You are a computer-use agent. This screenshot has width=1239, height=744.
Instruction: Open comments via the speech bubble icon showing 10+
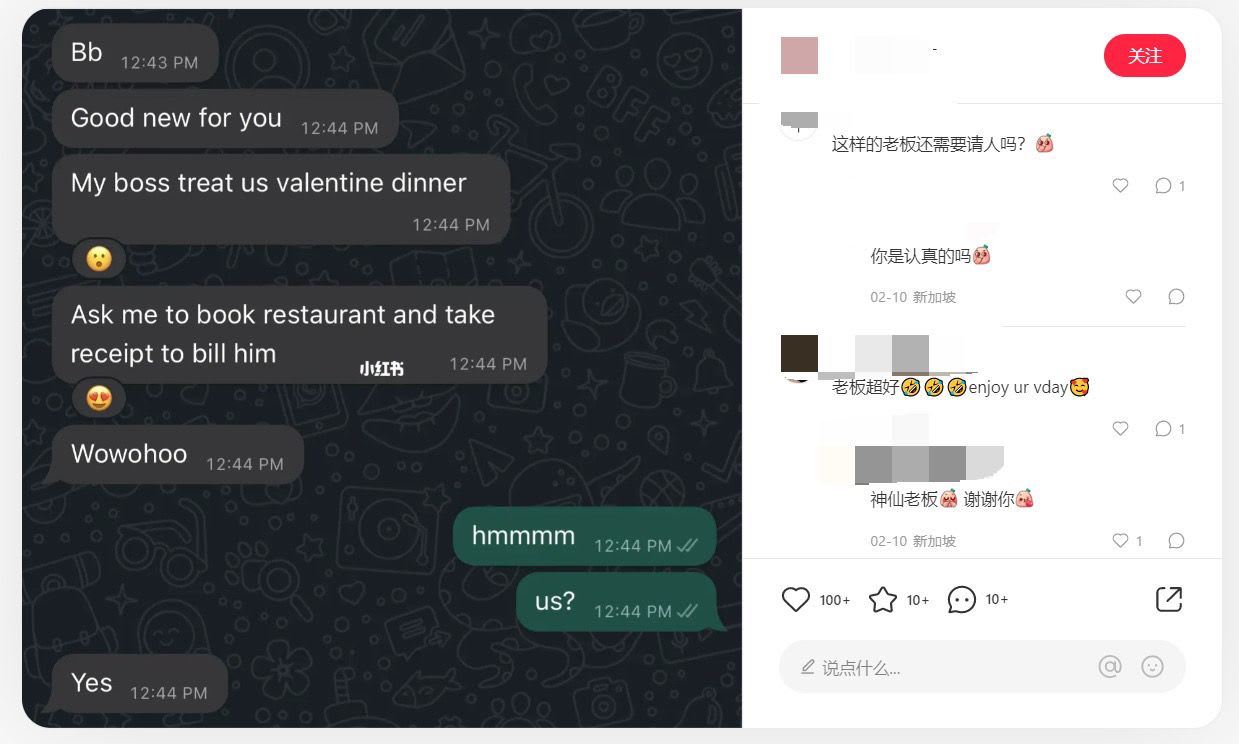[961, 599]
